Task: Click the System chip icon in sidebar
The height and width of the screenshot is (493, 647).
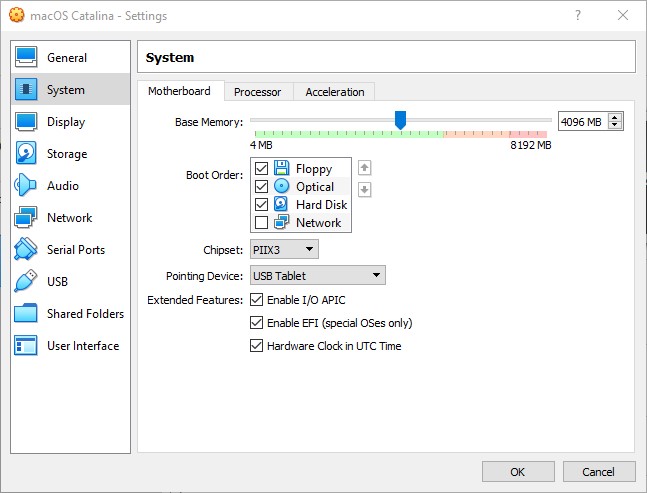Action: 26,89
